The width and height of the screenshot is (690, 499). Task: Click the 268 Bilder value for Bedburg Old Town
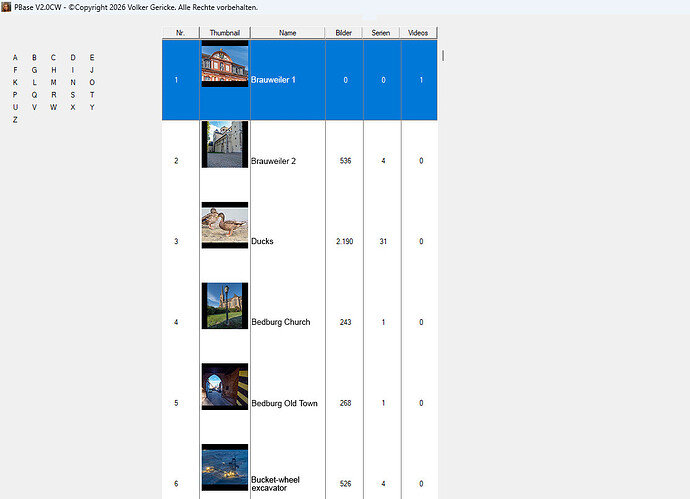[345, 403]
